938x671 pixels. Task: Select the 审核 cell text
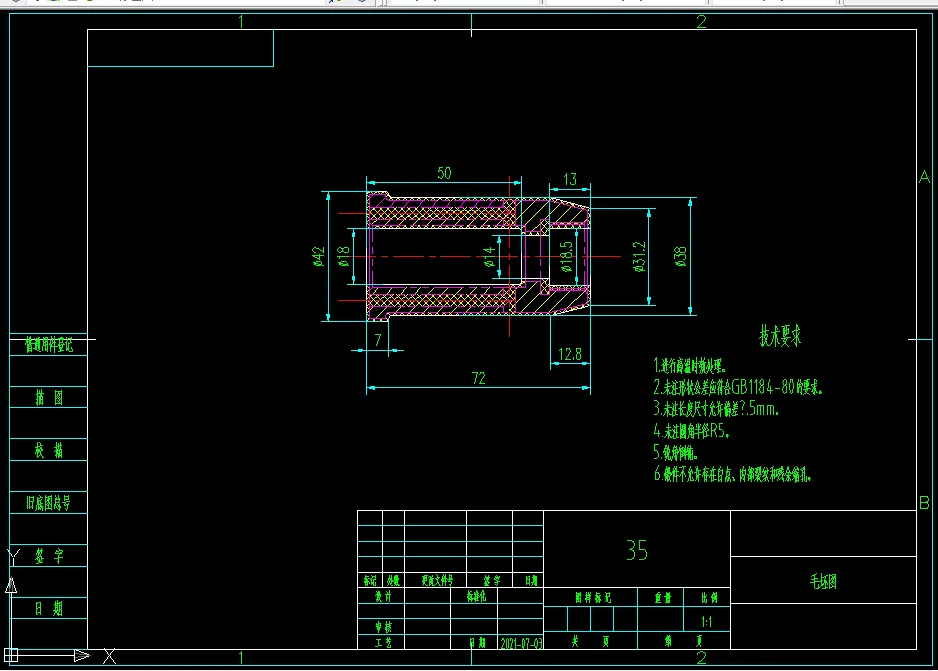coord(383,627)
